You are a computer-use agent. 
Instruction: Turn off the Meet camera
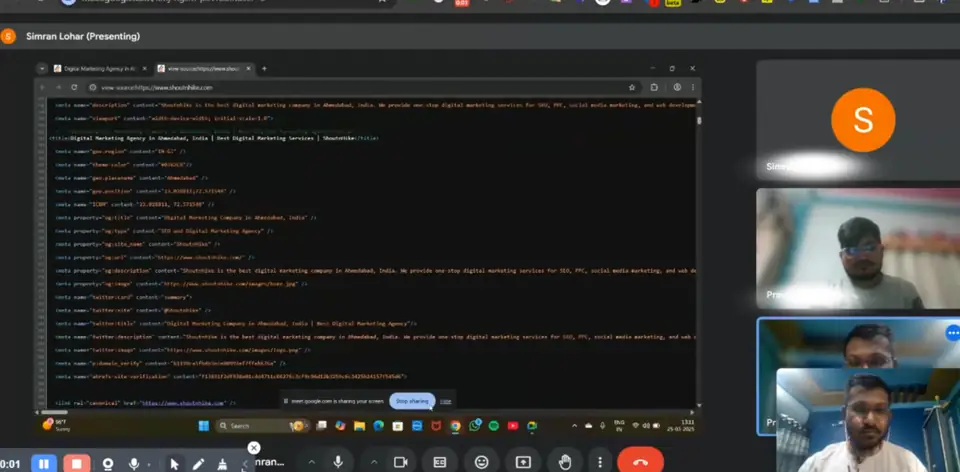400,462
